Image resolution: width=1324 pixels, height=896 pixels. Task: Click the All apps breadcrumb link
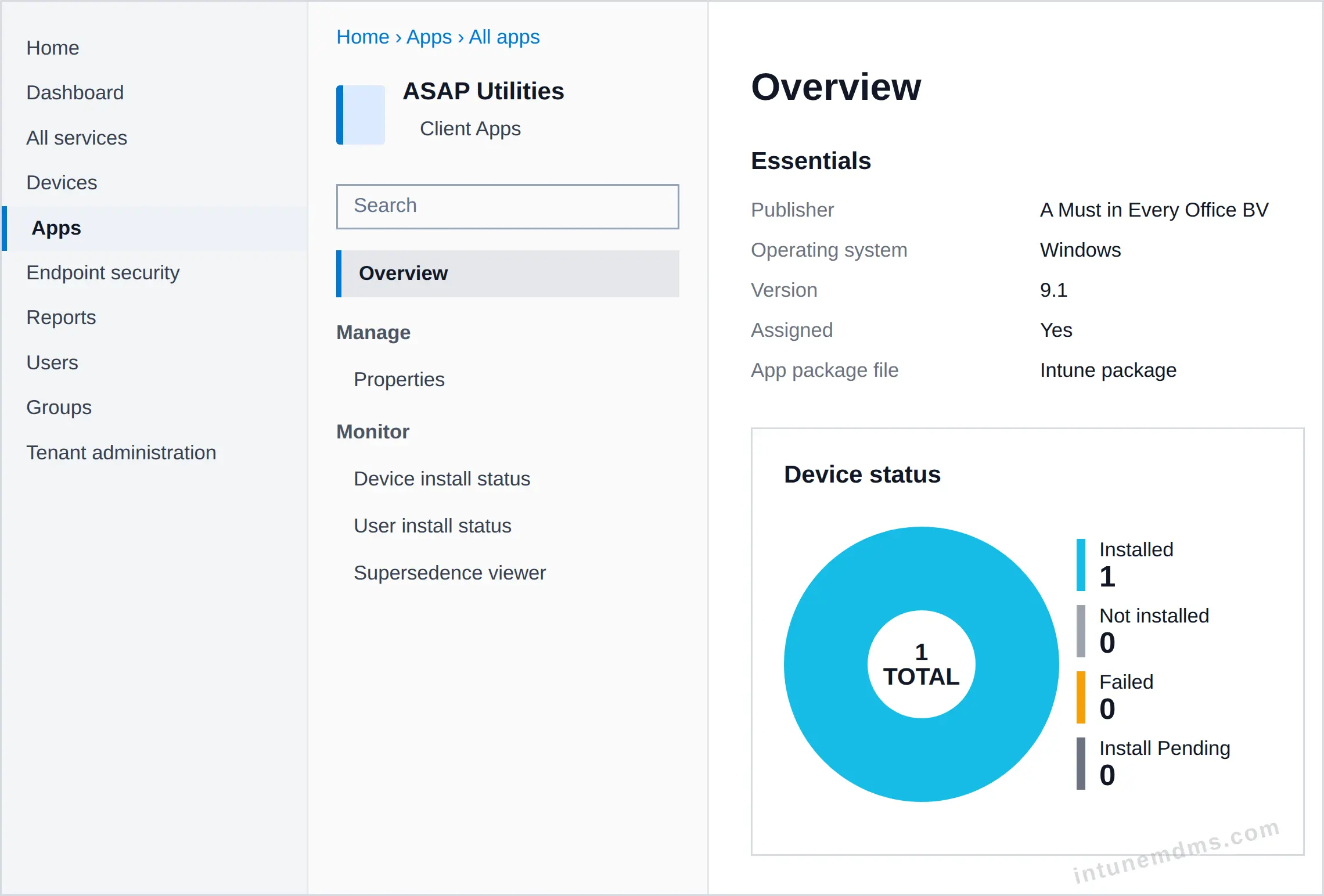504,37
